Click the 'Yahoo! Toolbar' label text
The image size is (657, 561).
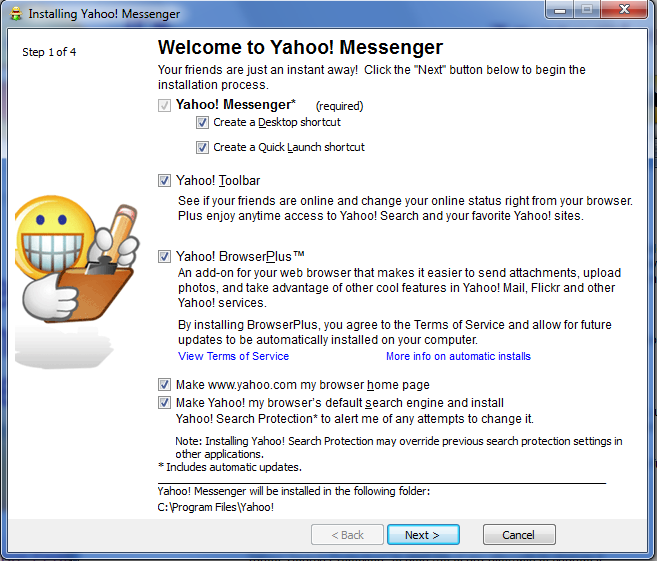click(218, 181)
